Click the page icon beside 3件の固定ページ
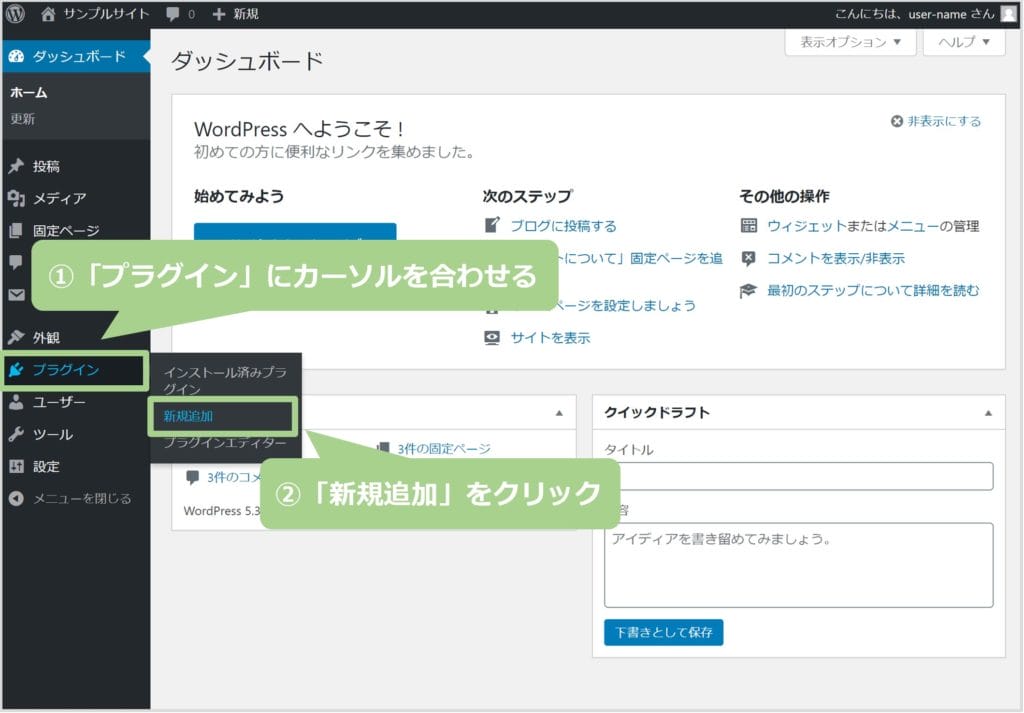Viewport: 1024px width, 713px height. [x=384, y=448]
